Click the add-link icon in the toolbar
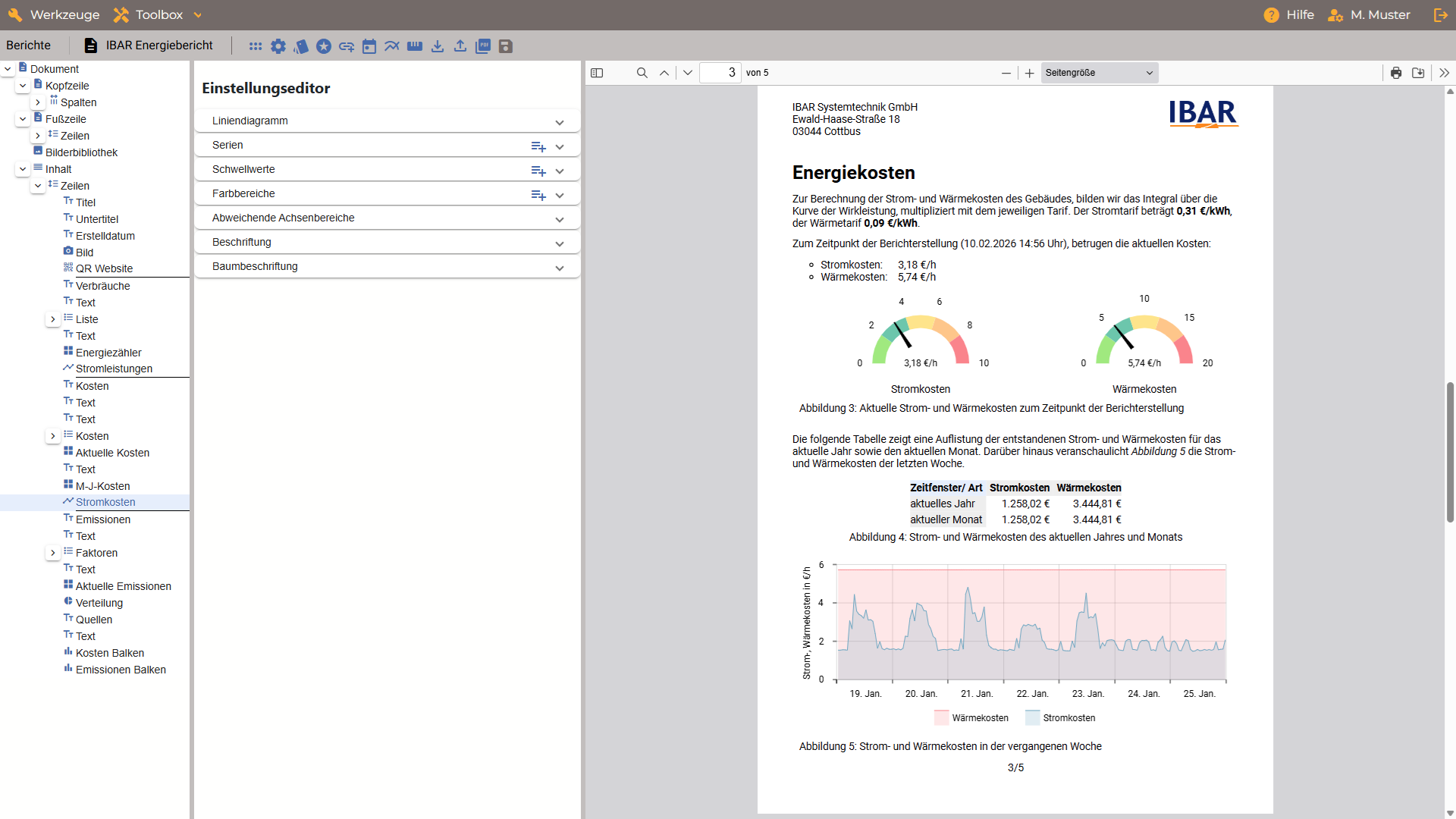Viewport: 1456px width, 819px height. [347, 46]
